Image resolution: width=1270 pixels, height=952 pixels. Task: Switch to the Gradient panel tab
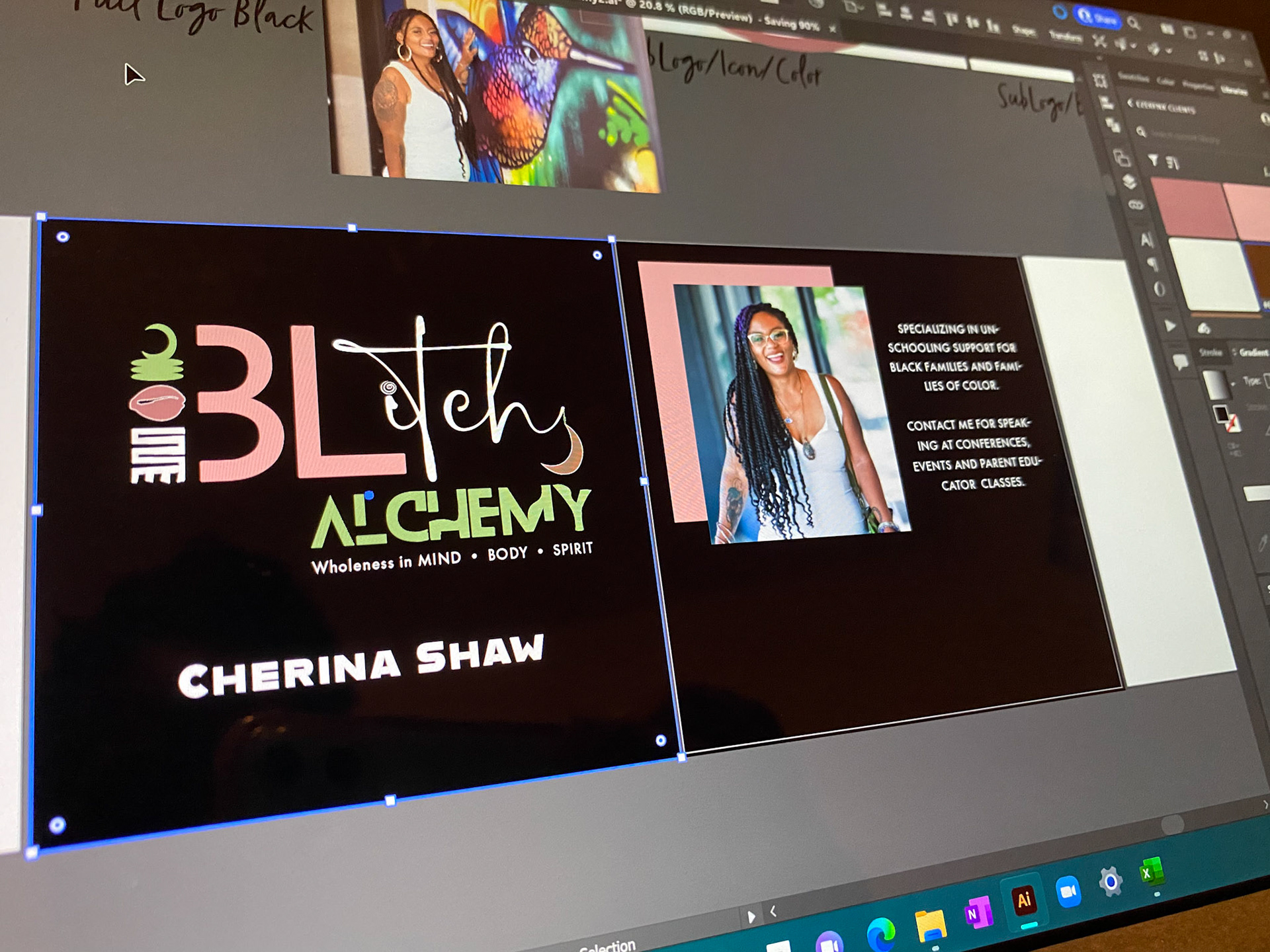coord(1253,352)
